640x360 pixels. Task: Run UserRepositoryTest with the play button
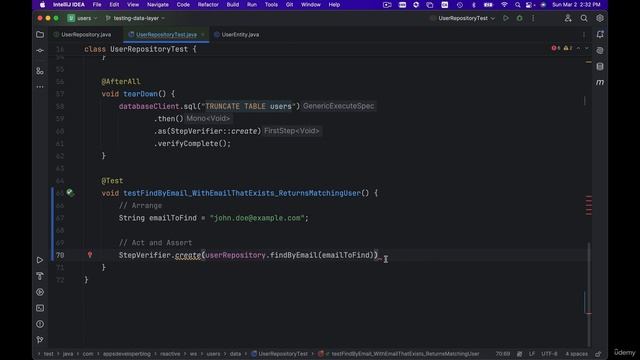[506, 18]
